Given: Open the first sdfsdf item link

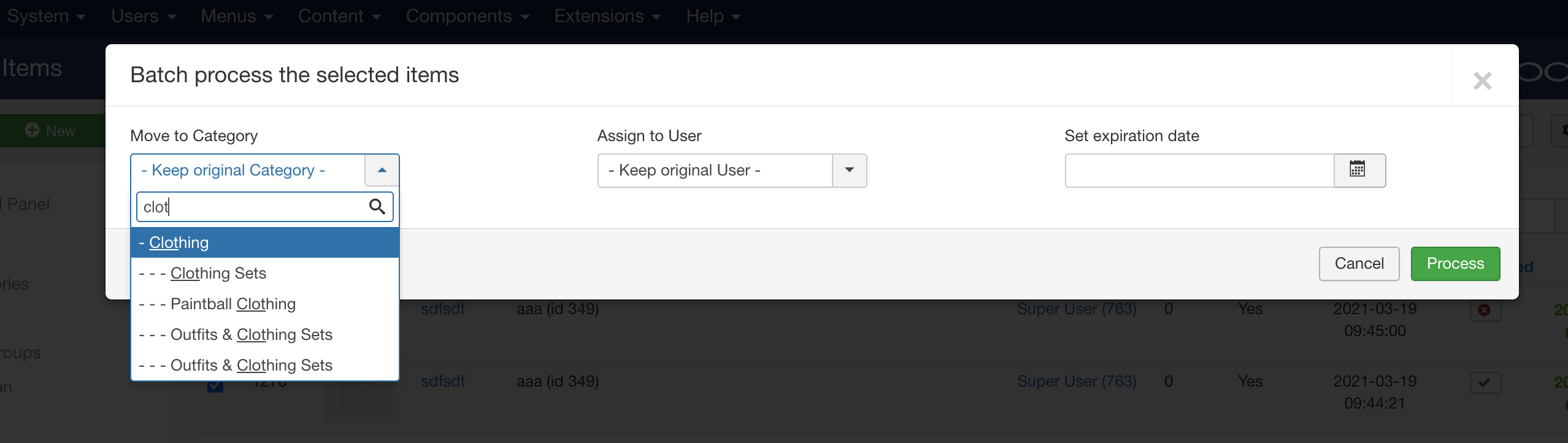Looking at the screenshot, I should 443,309.
